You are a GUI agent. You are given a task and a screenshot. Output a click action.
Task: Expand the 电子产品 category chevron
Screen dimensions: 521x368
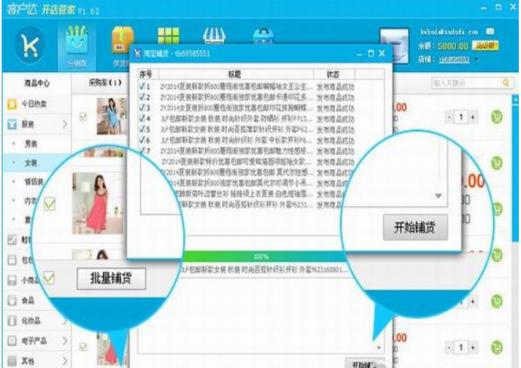(65, 341)
